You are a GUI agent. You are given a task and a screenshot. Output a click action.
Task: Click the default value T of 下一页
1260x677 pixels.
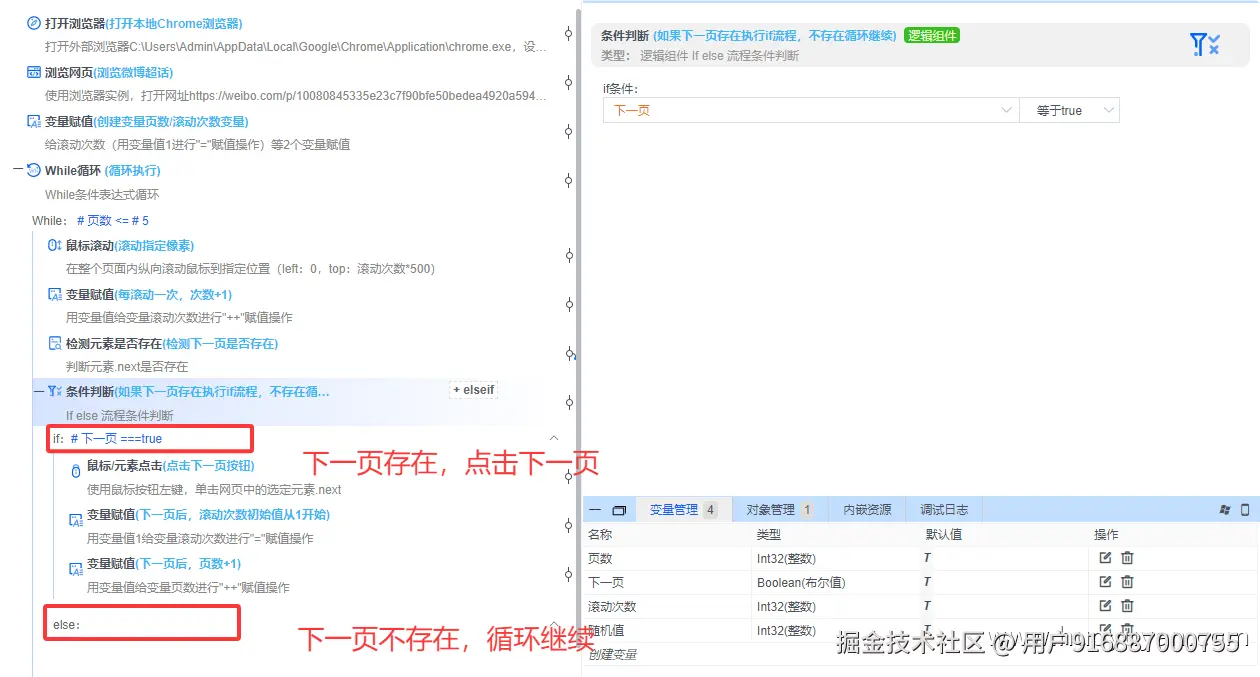tap(927, 582)
